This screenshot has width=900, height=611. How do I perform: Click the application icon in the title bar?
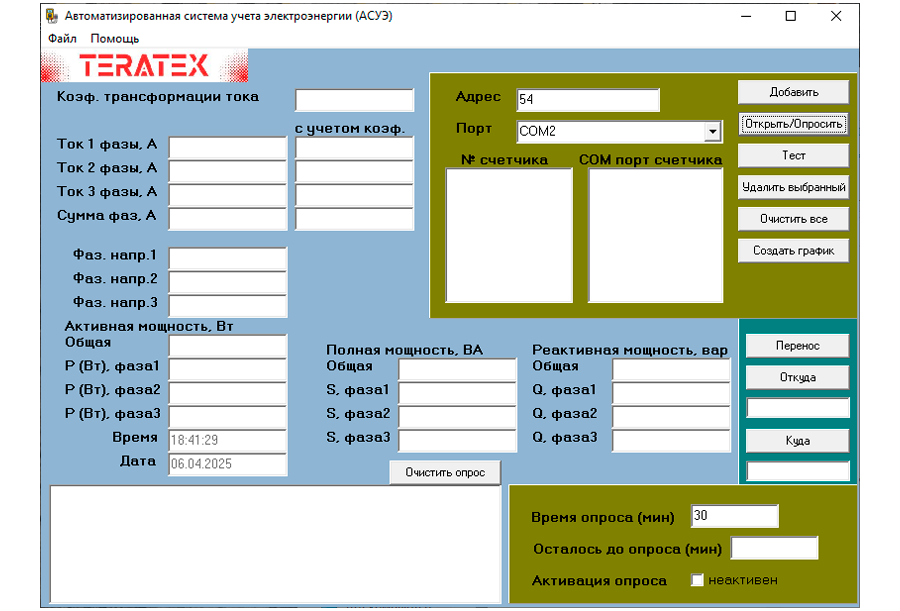click(52, 16)
